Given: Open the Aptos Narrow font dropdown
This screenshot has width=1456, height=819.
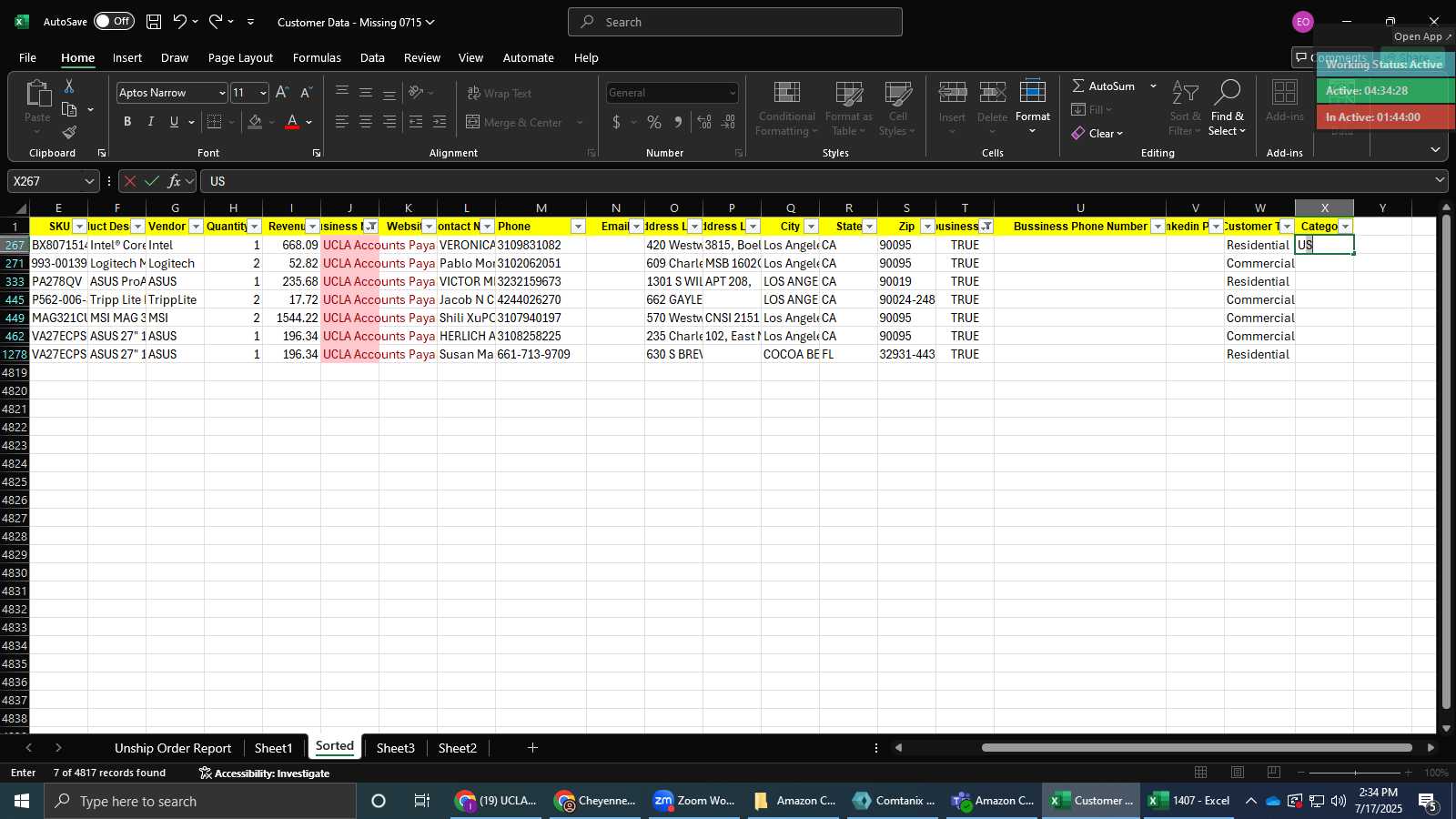Looking at the screenshot, I should pos(222,93).
